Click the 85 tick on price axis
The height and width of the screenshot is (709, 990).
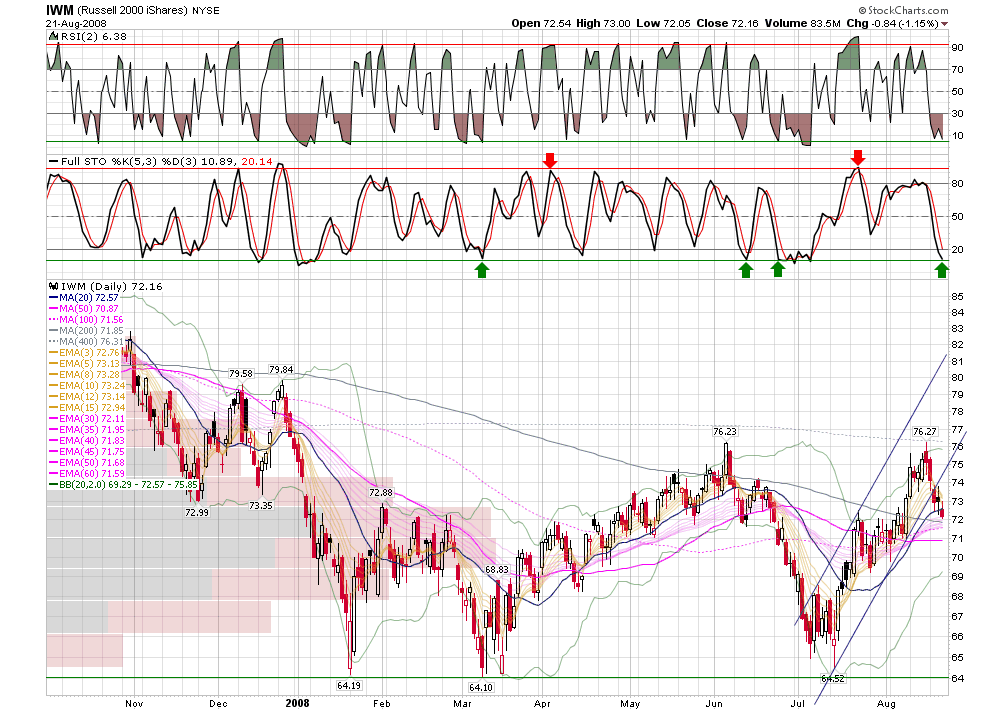tap(958, 297)
